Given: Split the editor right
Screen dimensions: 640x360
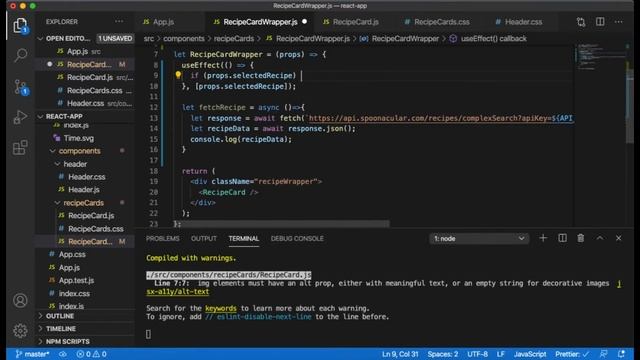Looking at the screenshot, I should point(600,22).
